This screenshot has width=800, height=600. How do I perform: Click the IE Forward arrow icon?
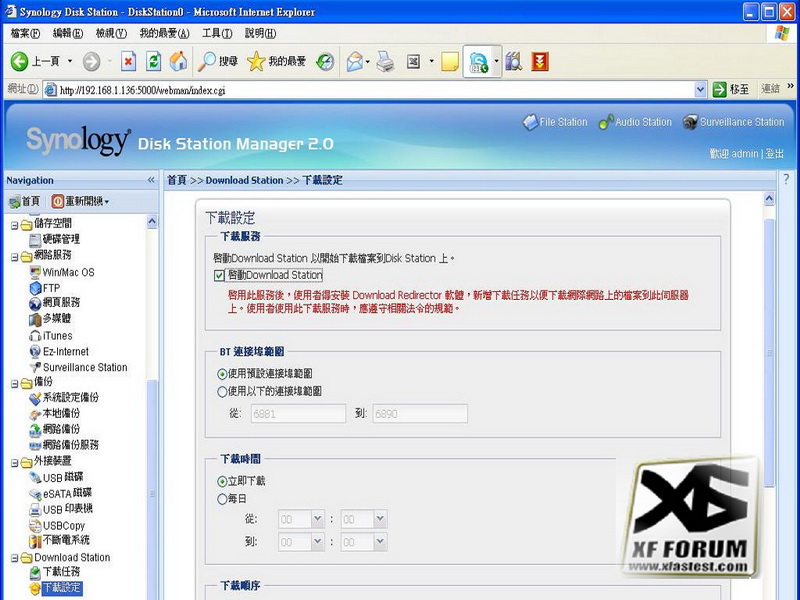pyautogui.click(x=92, y=62)
